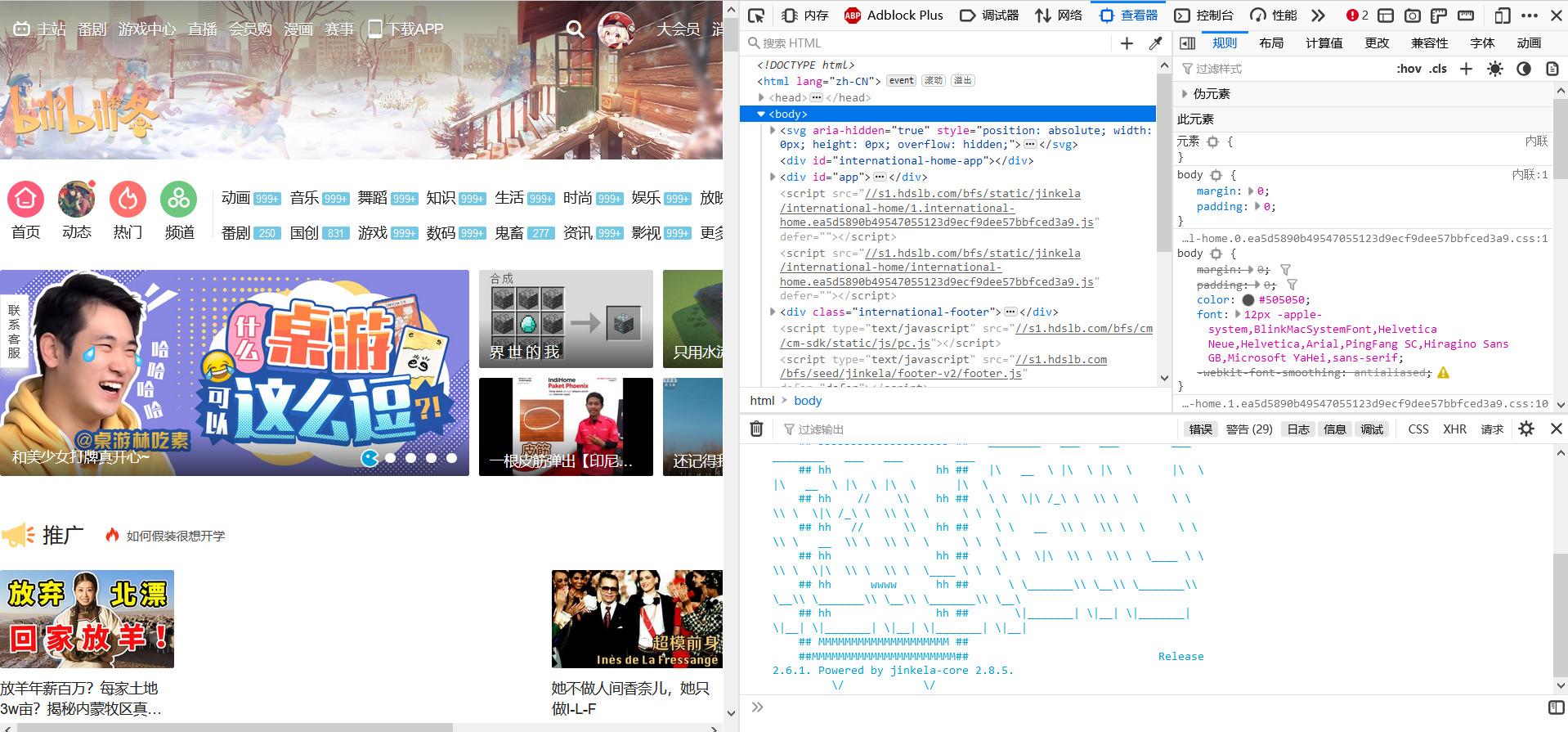This screenshot has height=732, width=1568.
Task: Toggle the 错误 errors filter
Action: coord(1200,429)
